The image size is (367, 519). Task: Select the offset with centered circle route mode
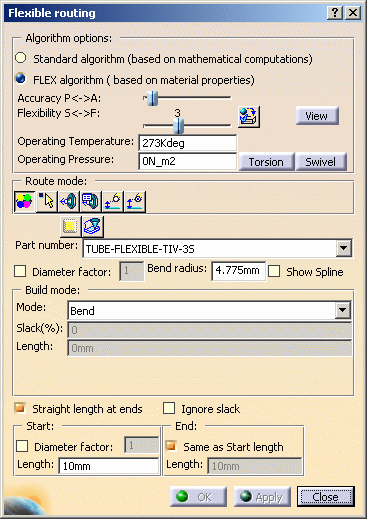point(135,201)
